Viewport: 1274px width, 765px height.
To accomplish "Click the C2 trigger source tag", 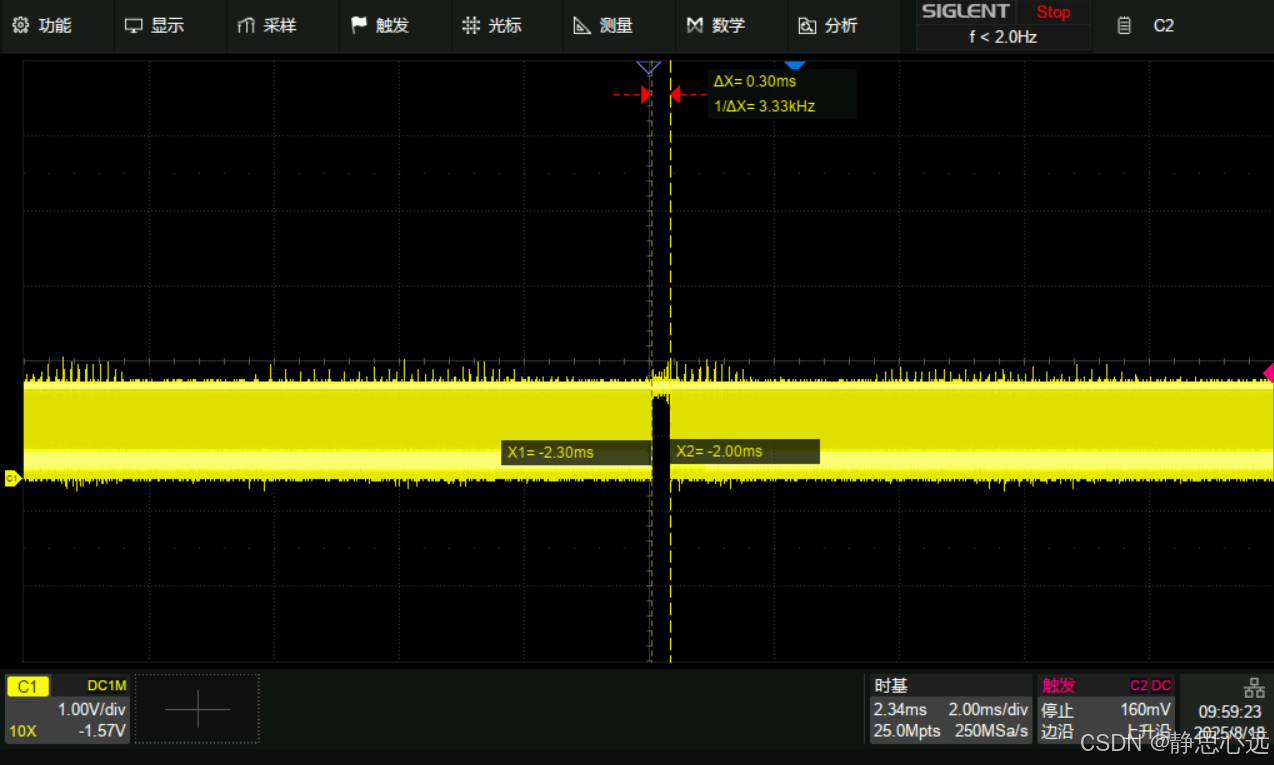I will point(1139,686).
